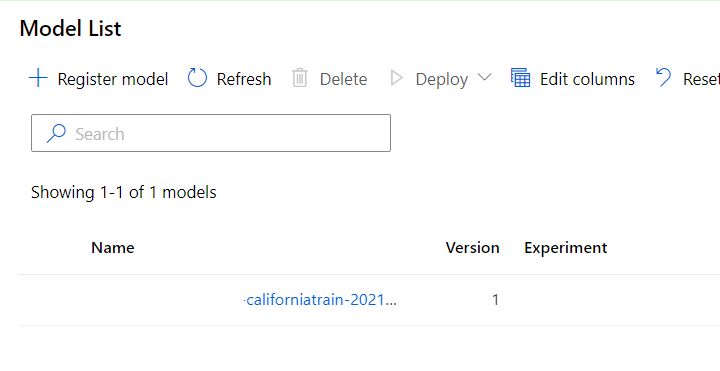Select the Register model label
Viewport: 720px width, 371px height.
[113, 79]
